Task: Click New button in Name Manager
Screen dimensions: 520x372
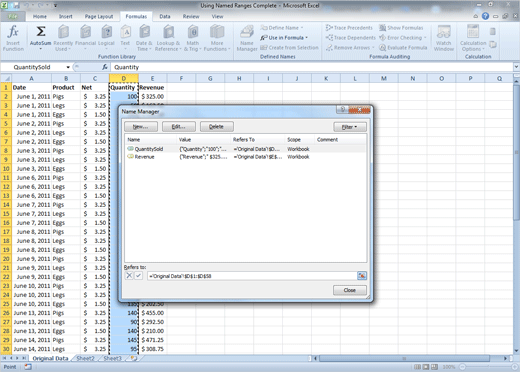Action: tap(141, 127)
